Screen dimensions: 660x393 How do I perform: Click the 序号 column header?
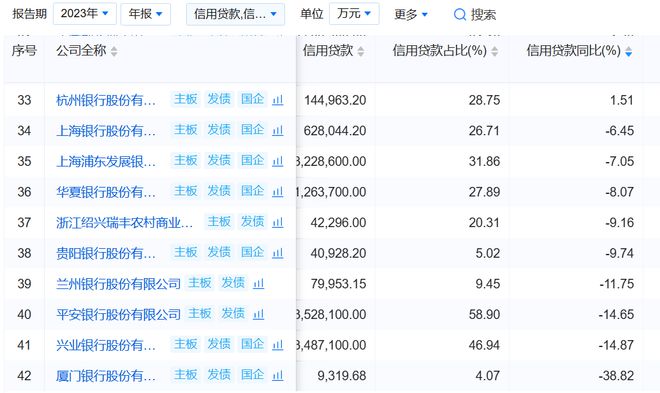(x=24, y=51)
